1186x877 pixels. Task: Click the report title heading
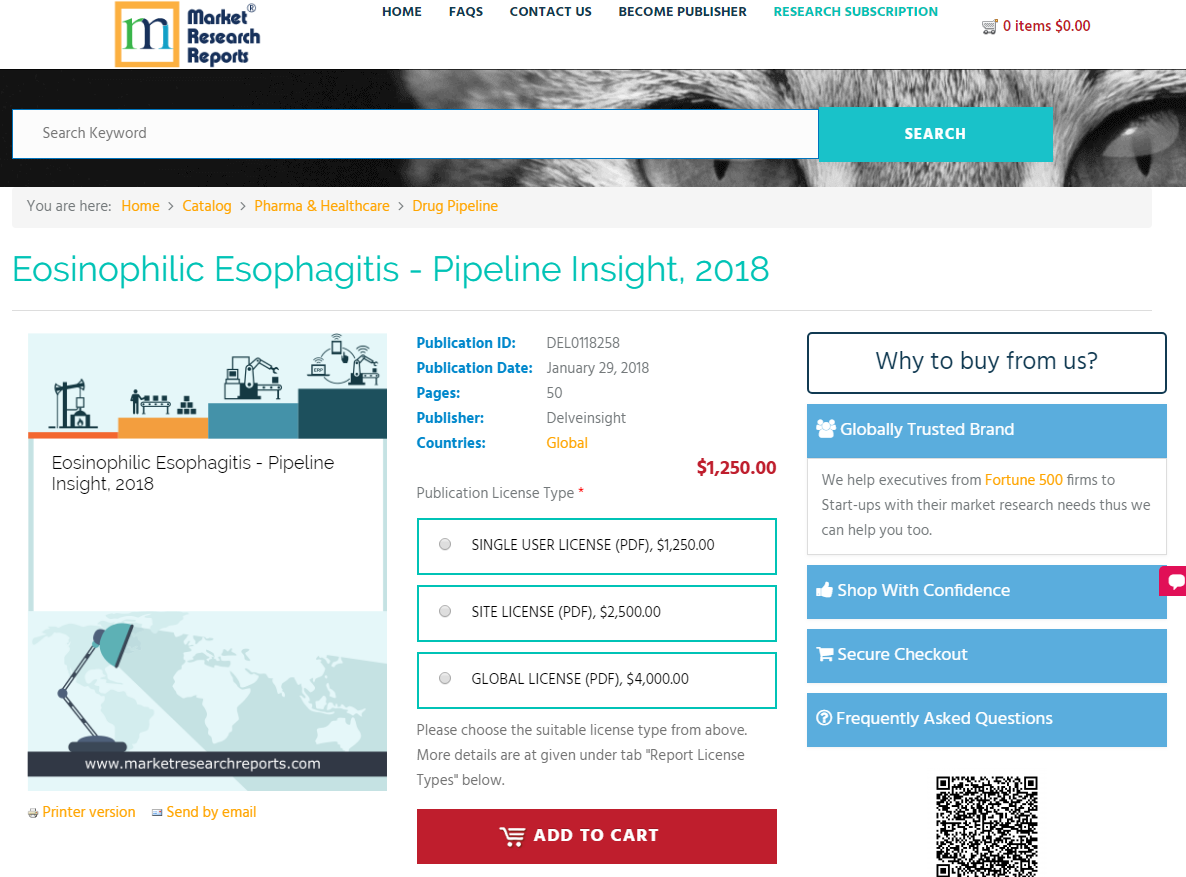pos(390,269)
